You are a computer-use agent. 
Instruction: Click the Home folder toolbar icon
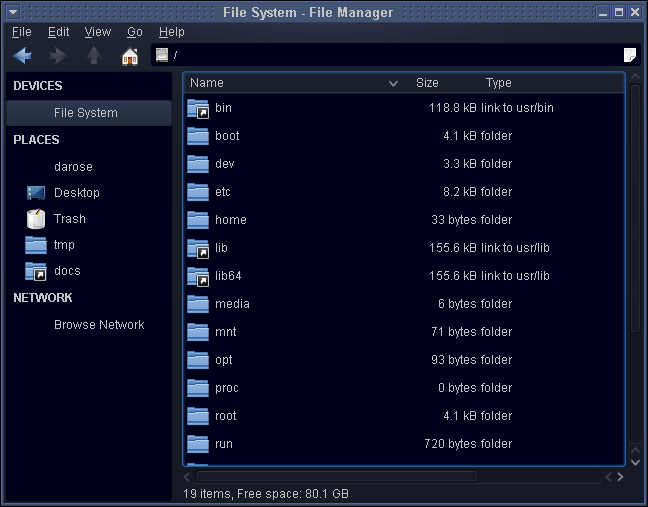click(130, 56)
